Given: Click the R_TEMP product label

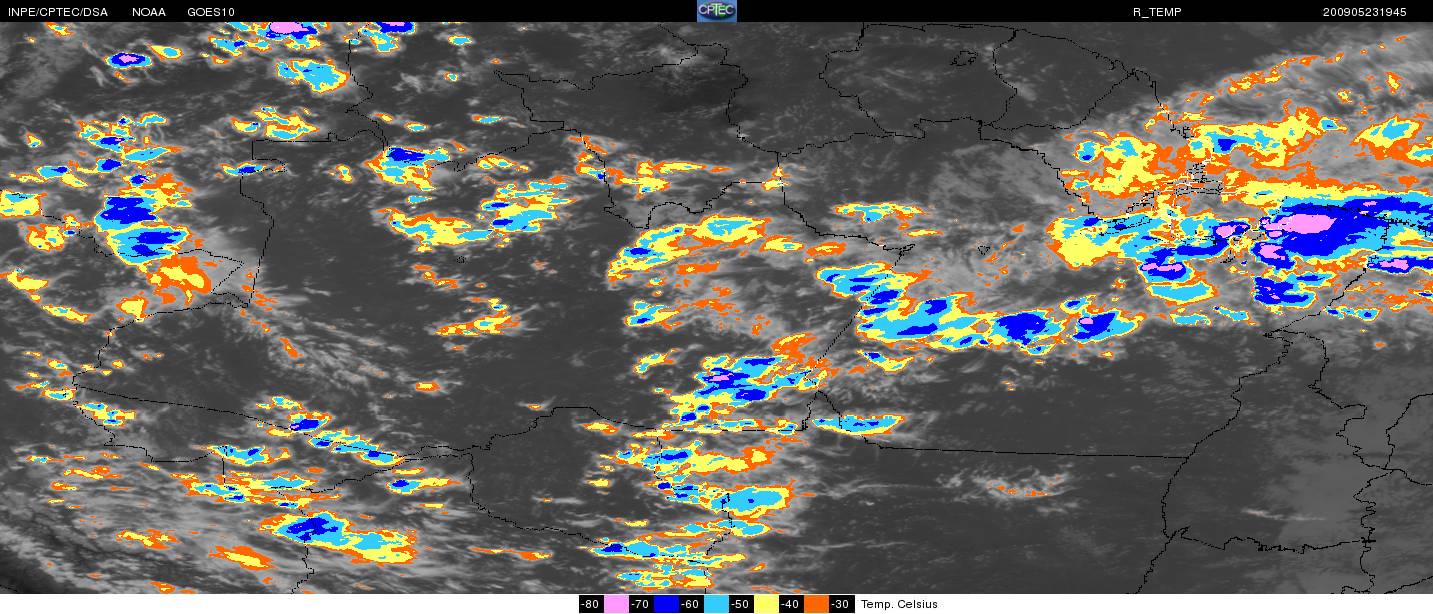Looking at the screenshot, I should coord(1156,12).
